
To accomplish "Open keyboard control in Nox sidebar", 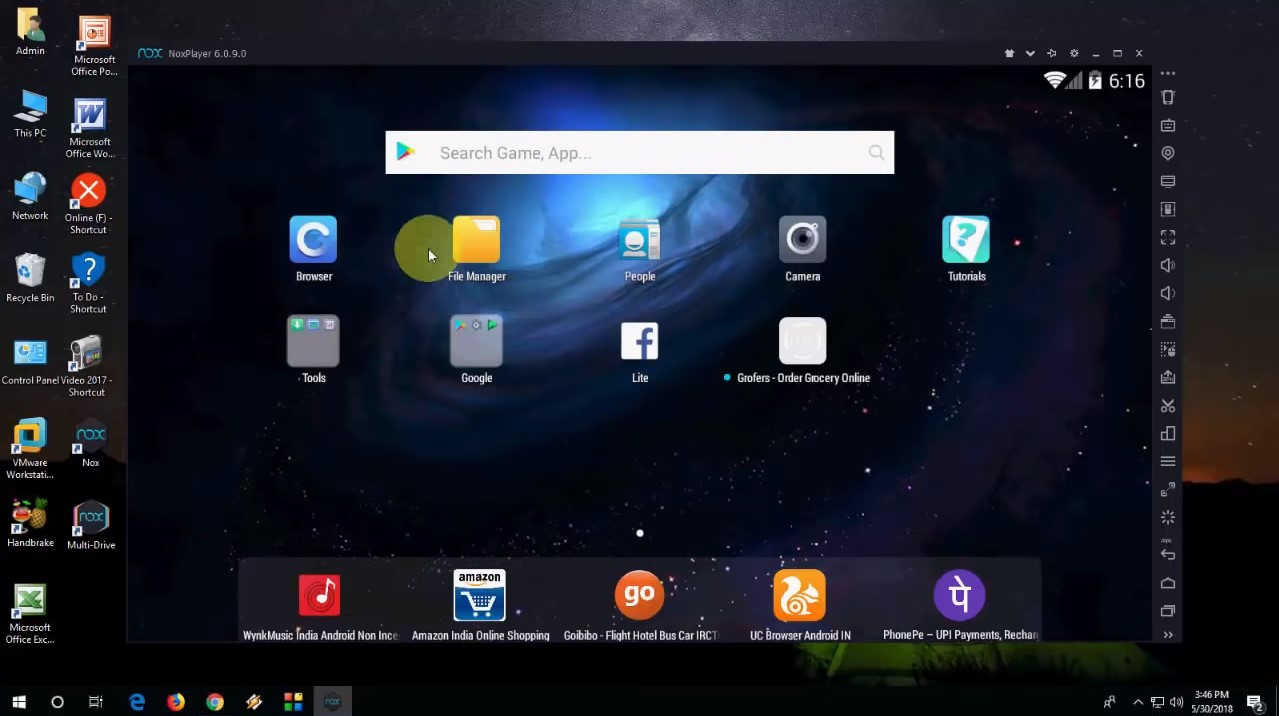I will (1167, 125).
